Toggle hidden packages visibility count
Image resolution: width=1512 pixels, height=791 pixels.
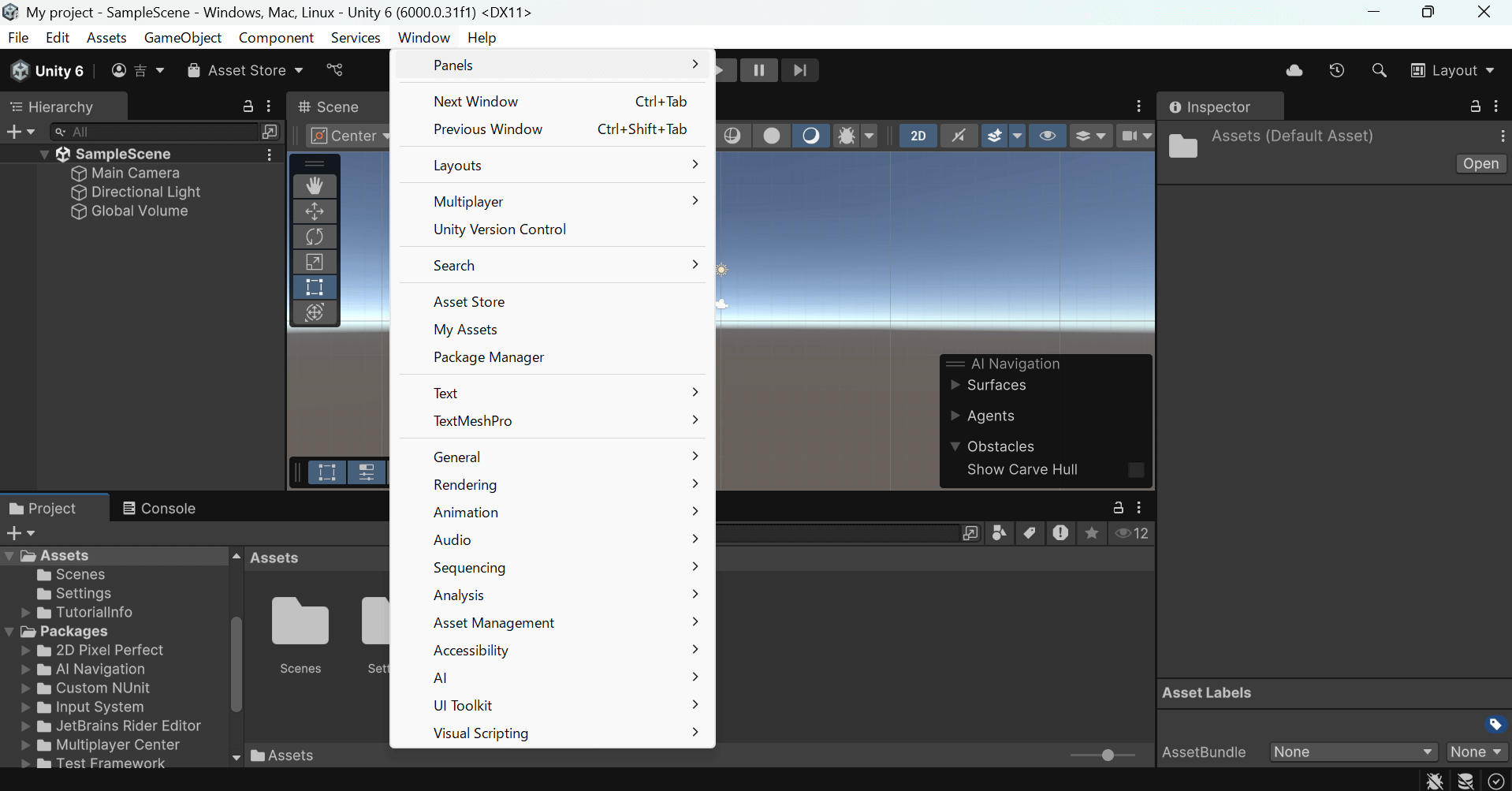pos(1132,533)
